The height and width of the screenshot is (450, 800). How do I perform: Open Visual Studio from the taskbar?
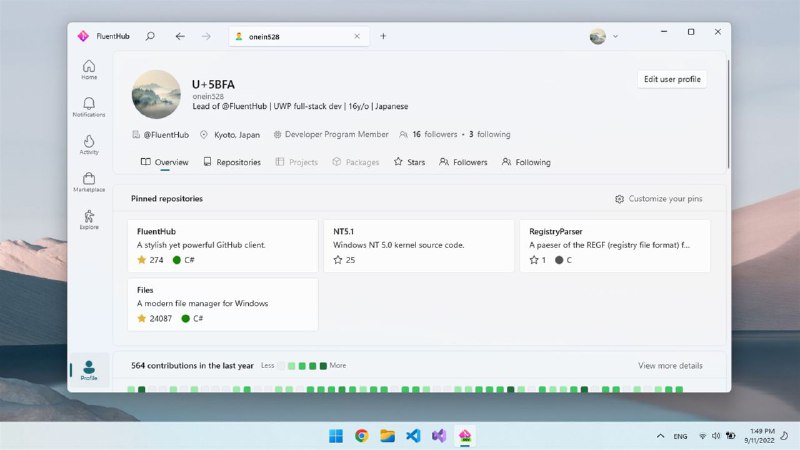pyautogui.click(x=439, y=436)
